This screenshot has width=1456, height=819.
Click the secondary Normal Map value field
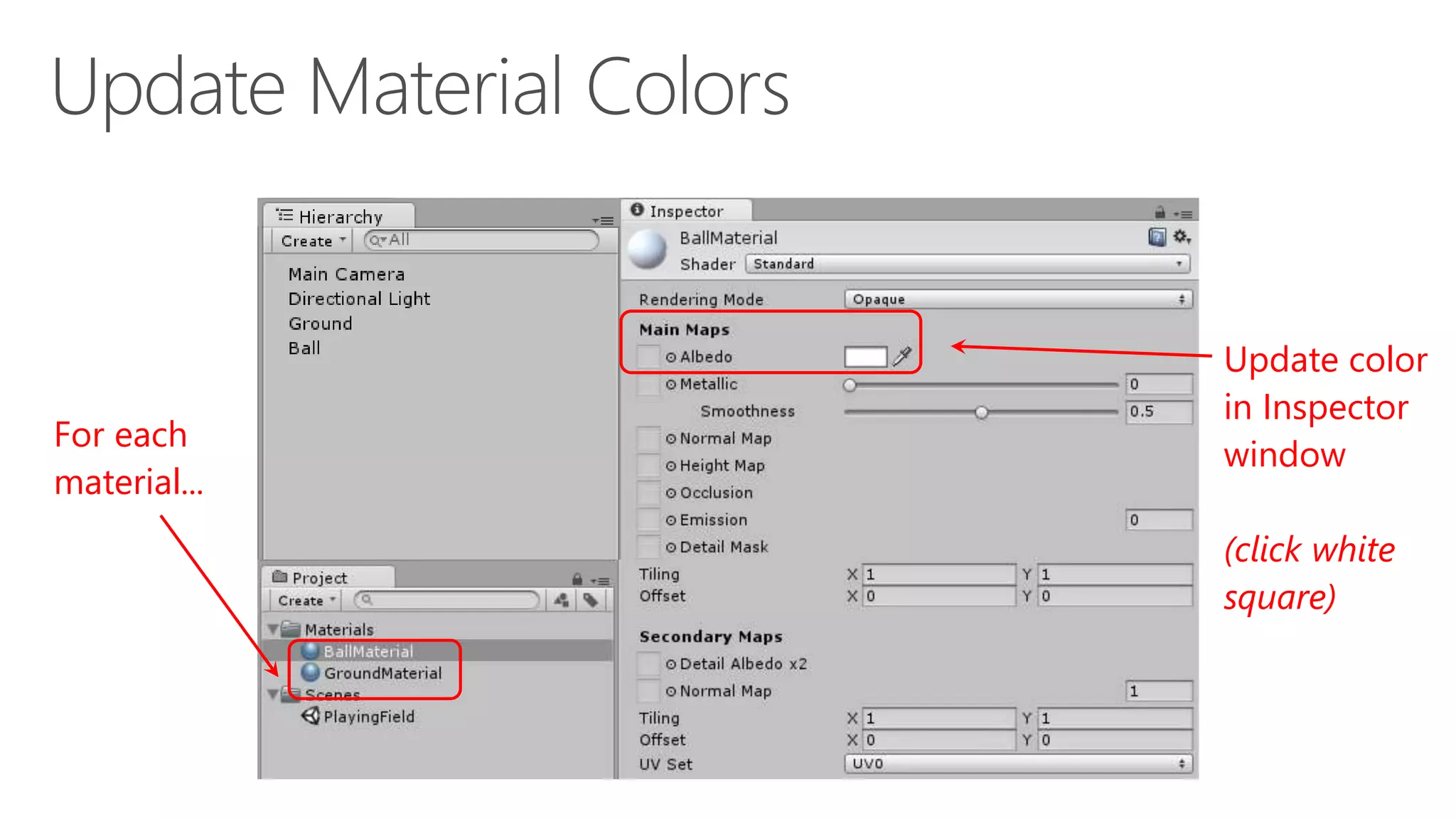point(1159,691)
